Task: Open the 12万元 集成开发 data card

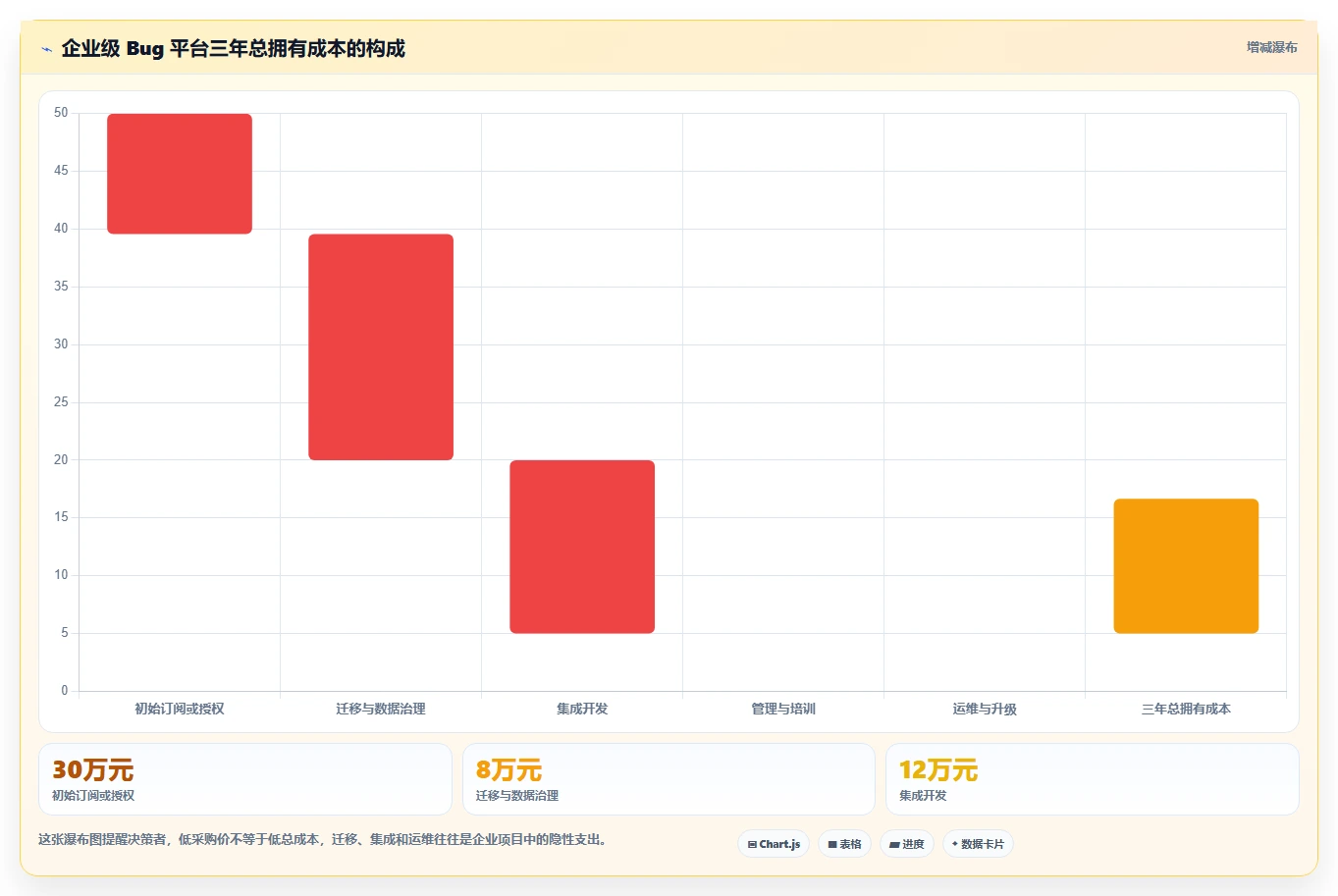Action: pyautogui.click(x=1092, y=779)
